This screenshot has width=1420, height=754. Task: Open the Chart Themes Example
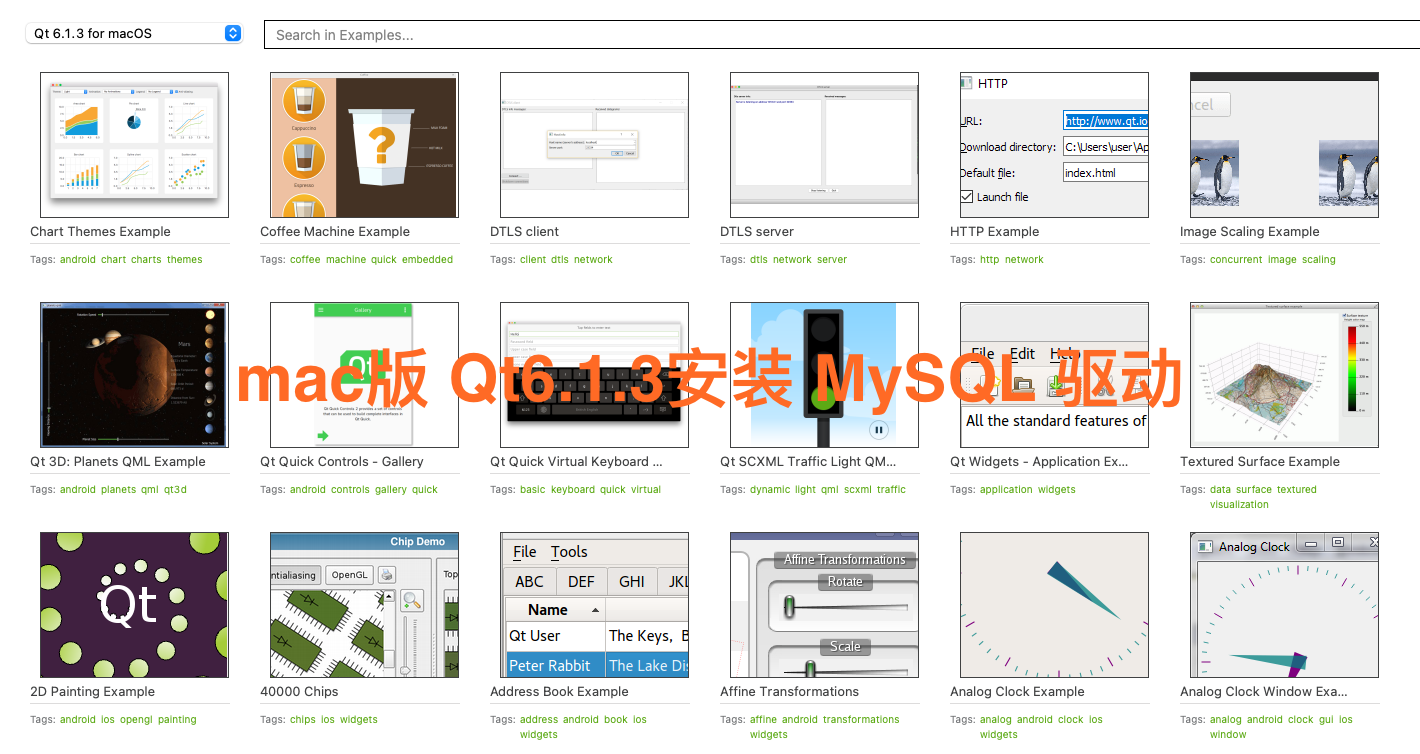134,145
